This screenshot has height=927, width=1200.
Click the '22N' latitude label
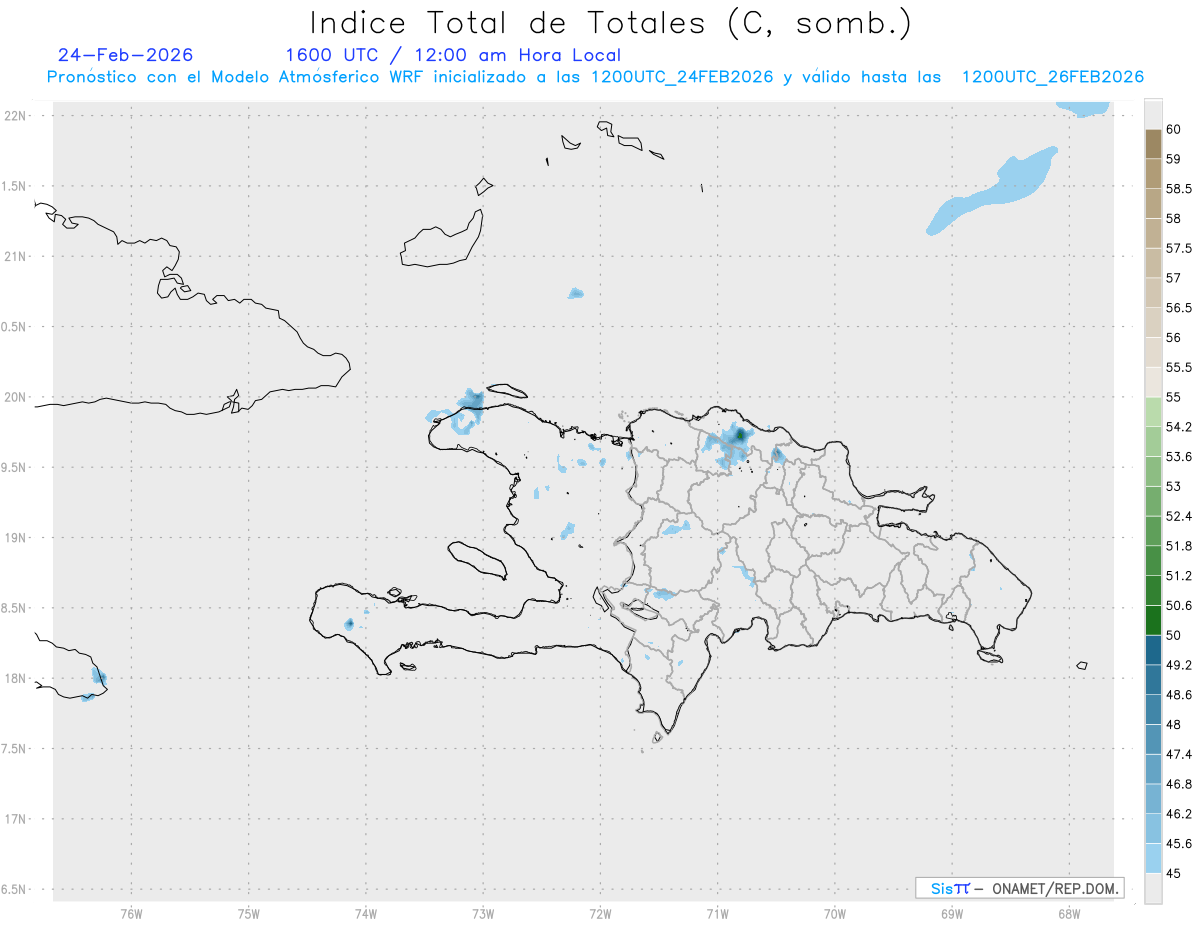tap(15, 115)
